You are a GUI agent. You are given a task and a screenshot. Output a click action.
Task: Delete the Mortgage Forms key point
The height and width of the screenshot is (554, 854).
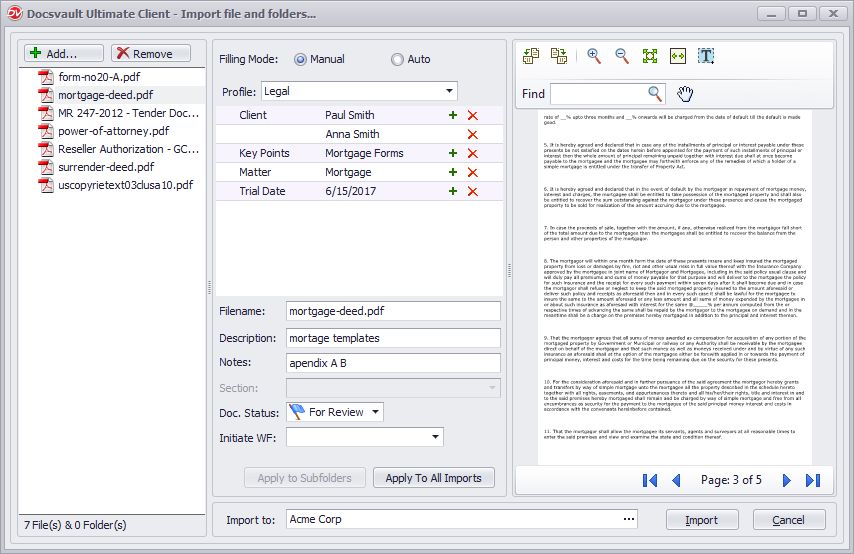[x=473, y=154]
